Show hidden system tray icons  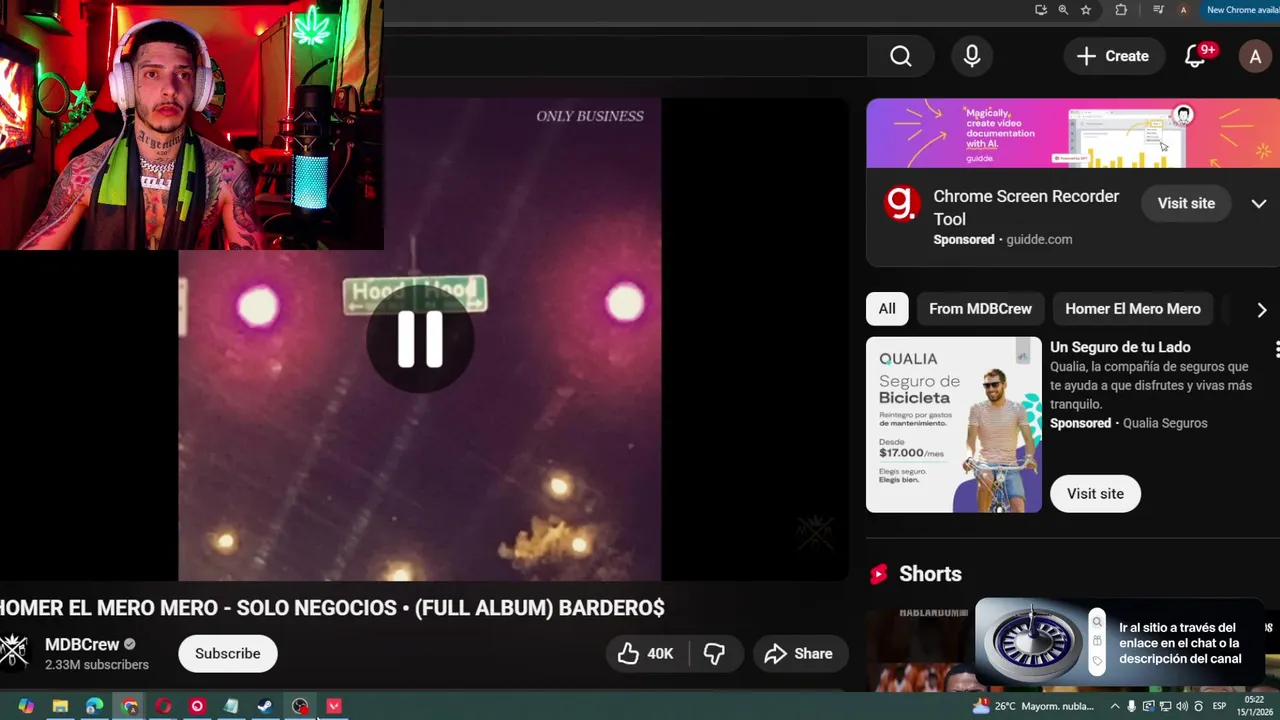click(x=1115, y=706)
